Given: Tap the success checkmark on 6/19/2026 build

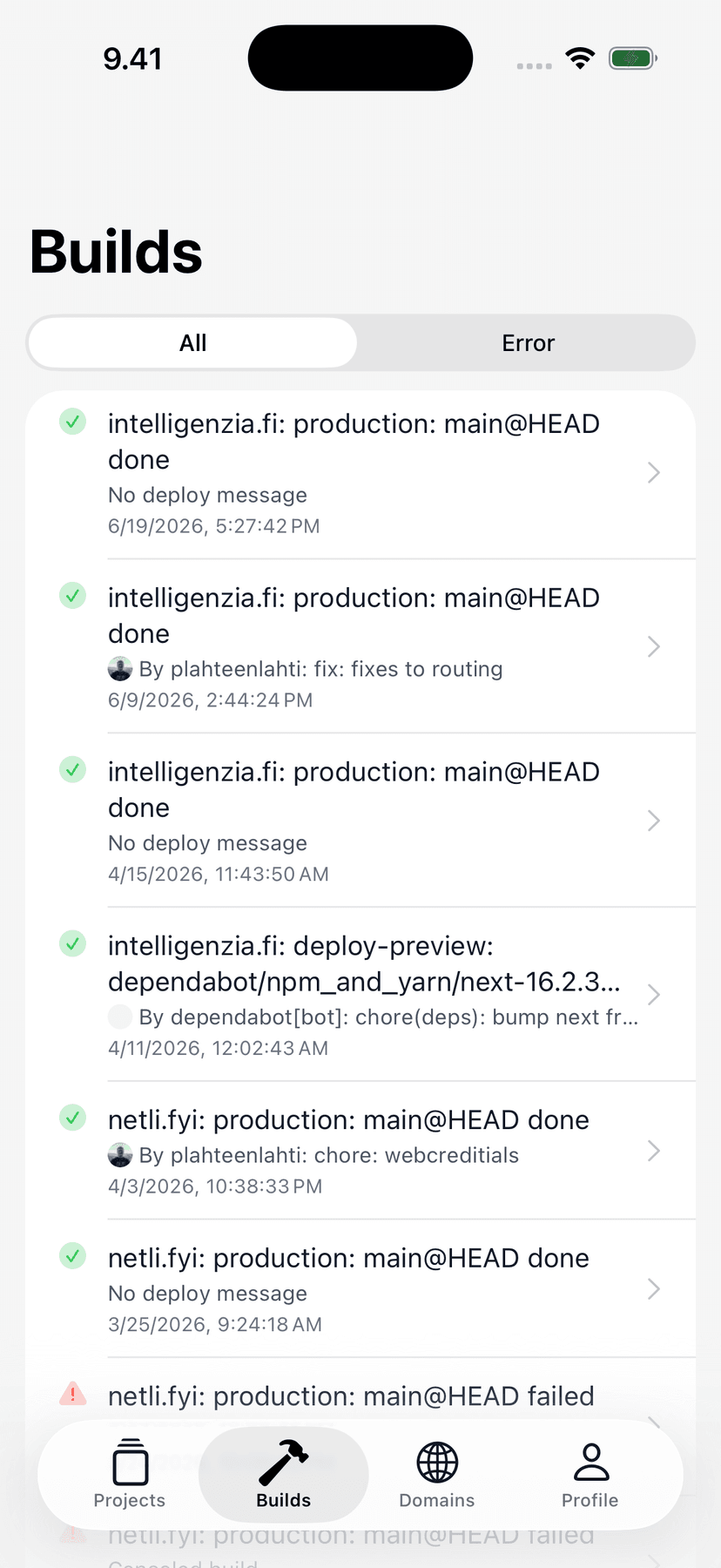Looking at the screenshot, I should 72,422.
